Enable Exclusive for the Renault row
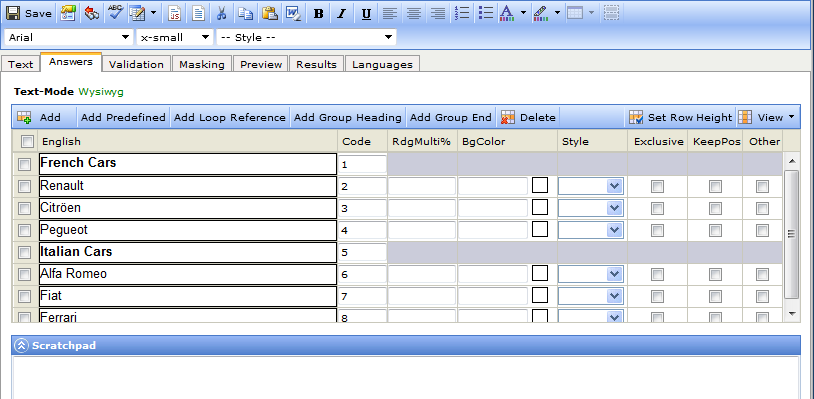814x399 pixels. [657, 186]
